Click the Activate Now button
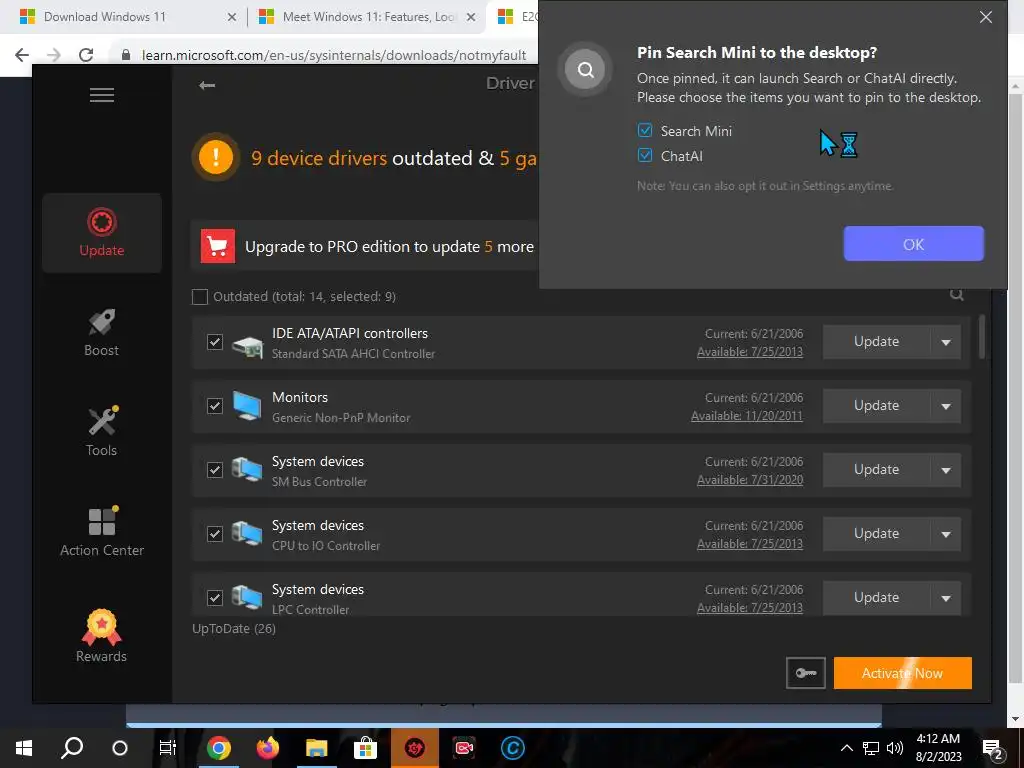 pyautogui.click(x=903, y=673)
